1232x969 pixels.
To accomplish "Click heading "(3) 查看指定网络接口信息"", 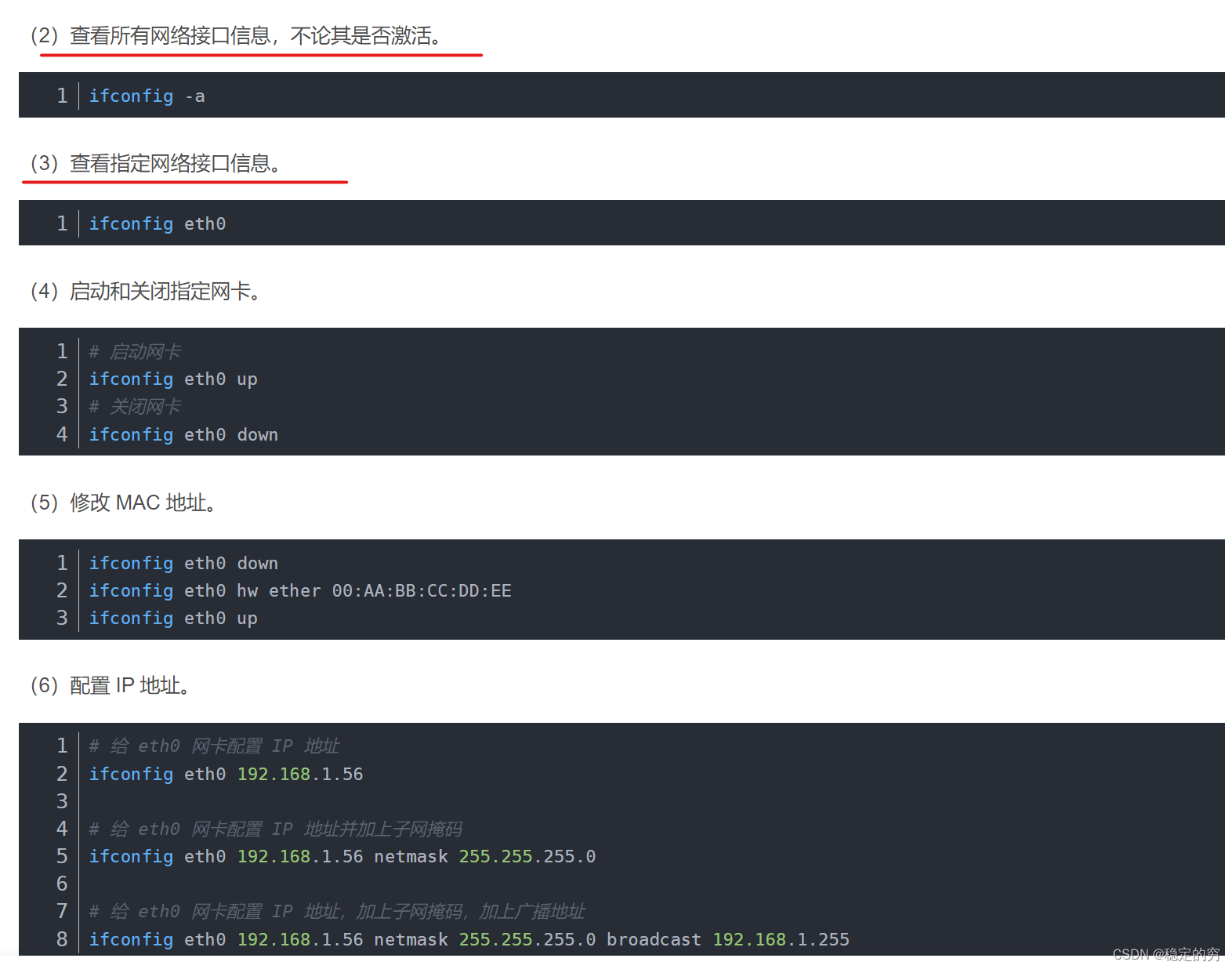I will point(155,164).
